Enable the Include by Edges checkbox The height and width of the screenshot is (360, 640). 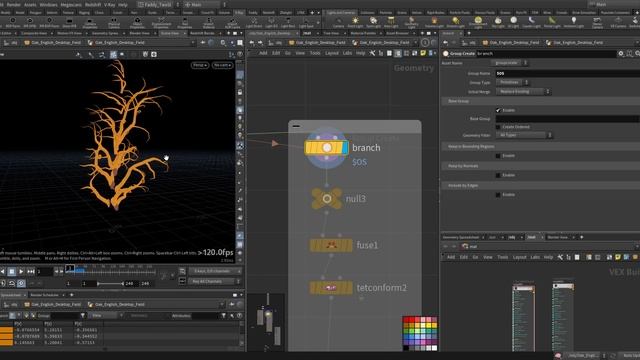click(498, 195)
